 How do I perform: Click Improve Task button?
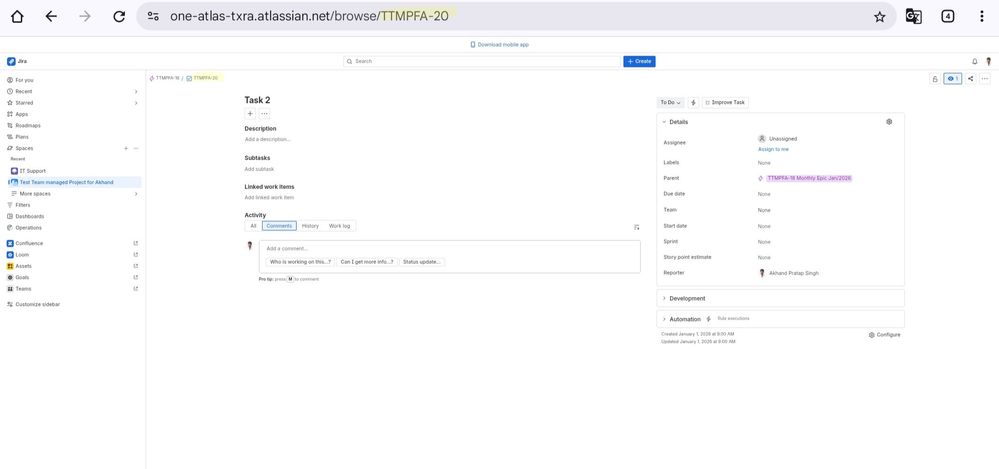[725, 102]
